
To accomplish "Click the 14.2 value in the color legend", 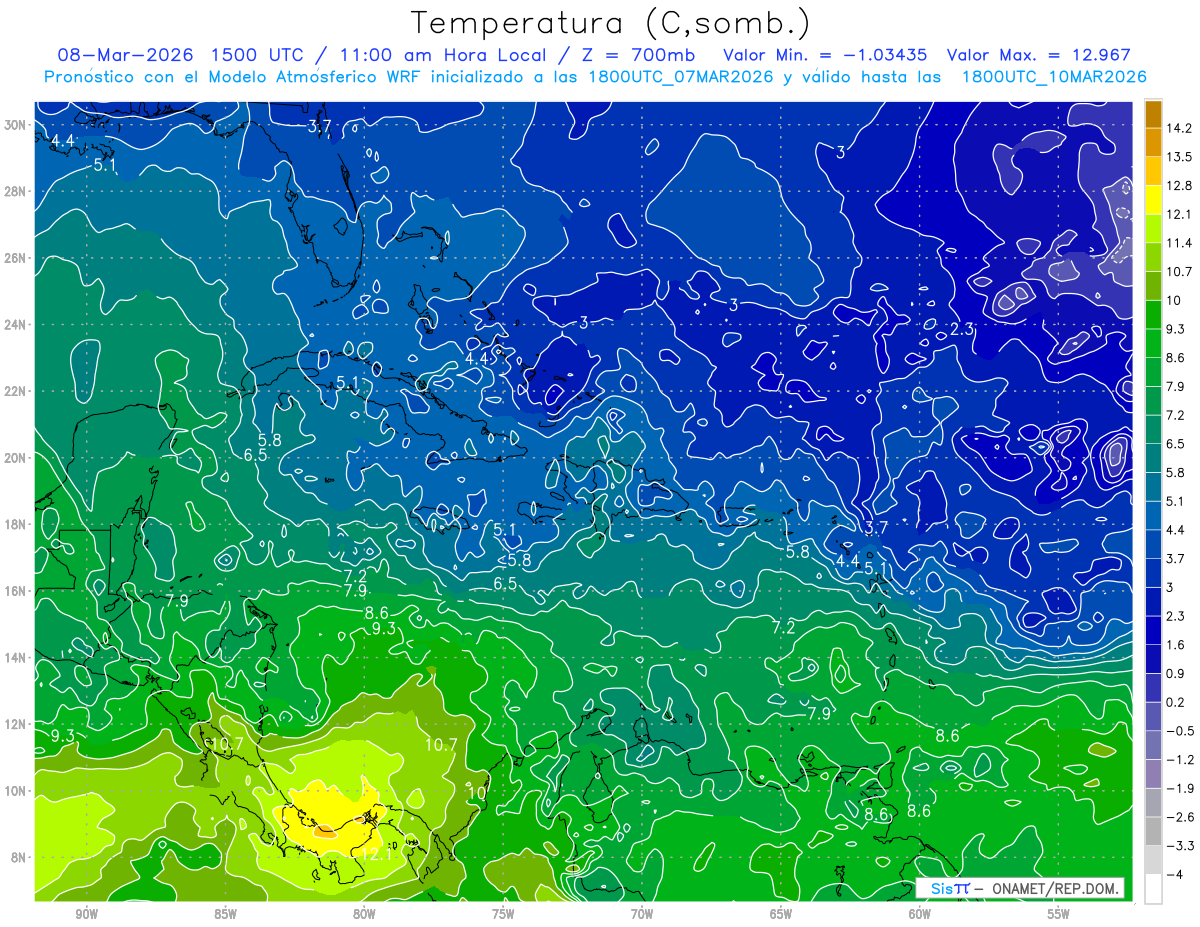I will (1180, 128).
